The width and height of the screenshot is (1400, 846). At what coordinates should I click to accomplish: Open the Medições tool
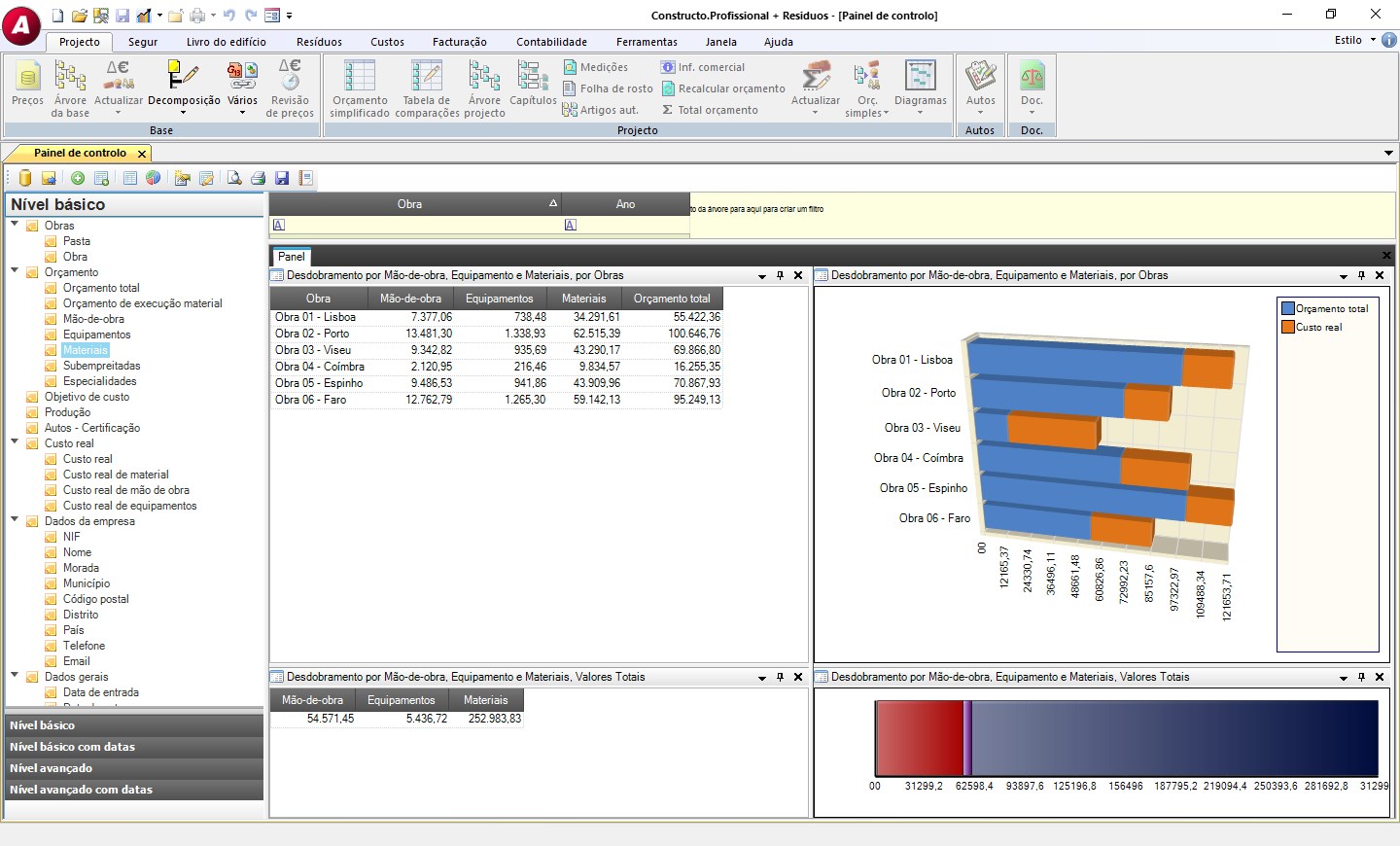pos(595,67)
